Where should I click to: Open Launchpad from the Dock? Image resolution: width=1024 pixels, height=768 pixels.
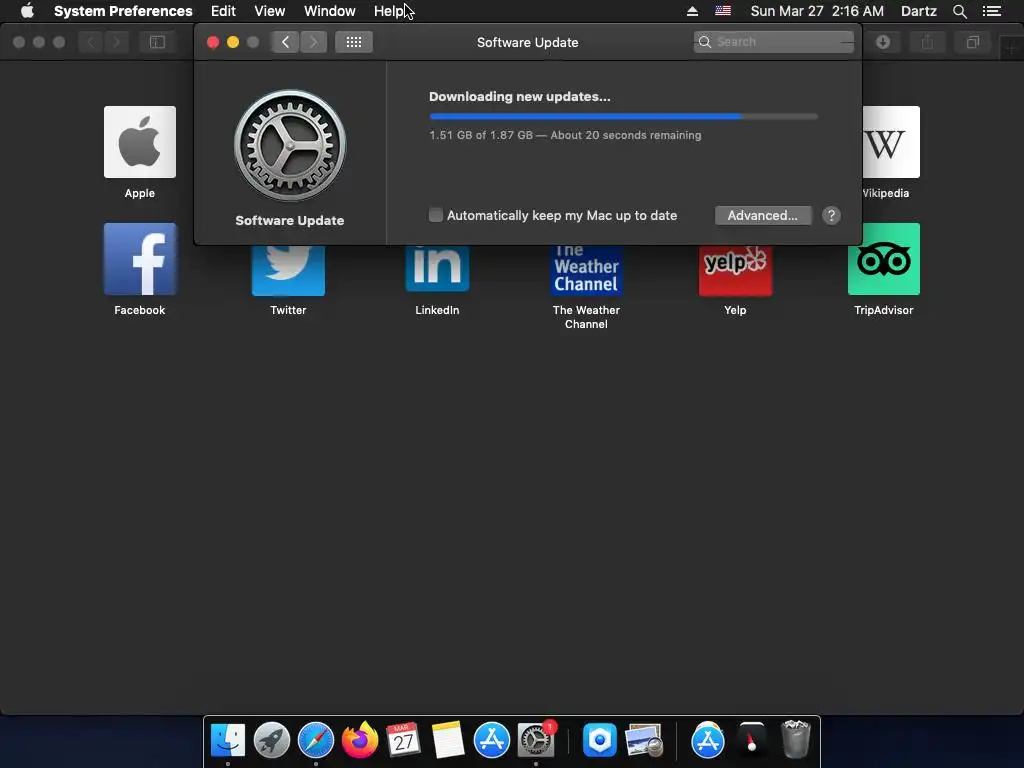(272, 740)
